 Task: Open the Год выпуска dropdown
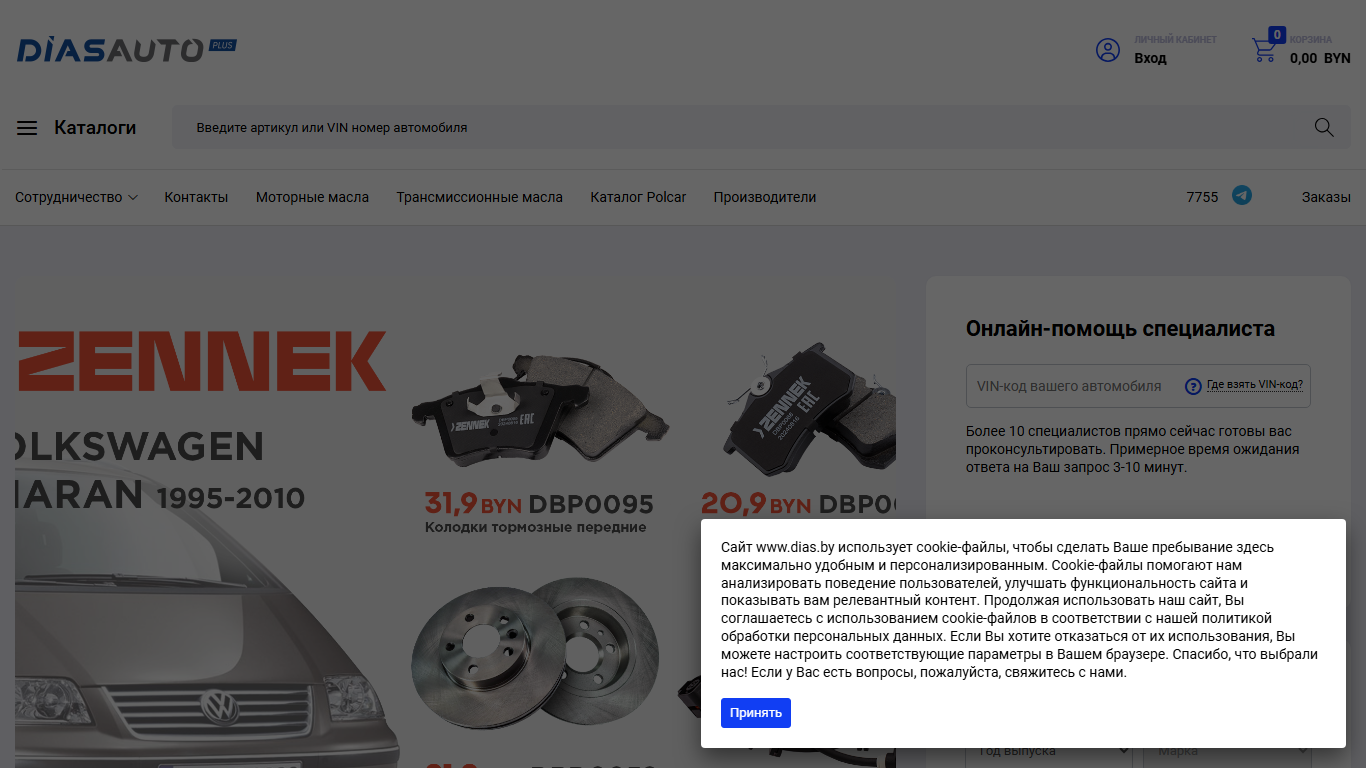click(x=1048, y=752)
